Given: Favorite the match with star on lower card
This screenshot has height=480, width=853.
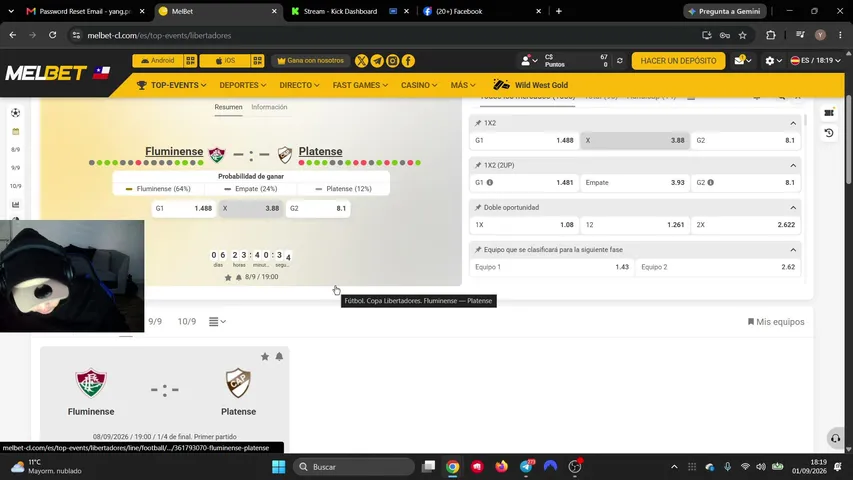Looking at the screenshot, I should pos(265,356).
